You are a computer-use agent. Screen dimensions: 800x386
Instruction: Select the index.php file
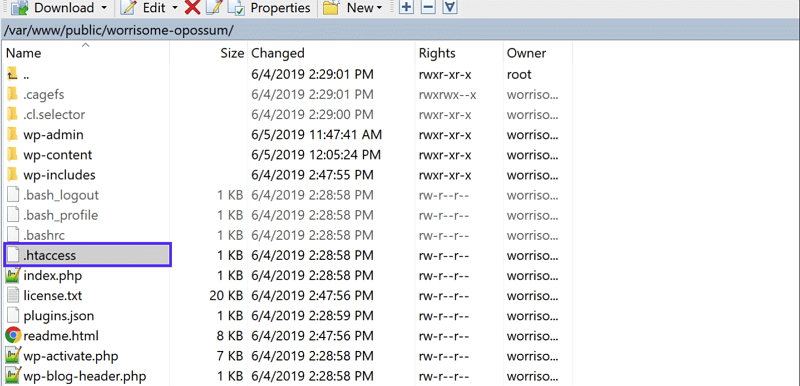(x=53, y=275)
